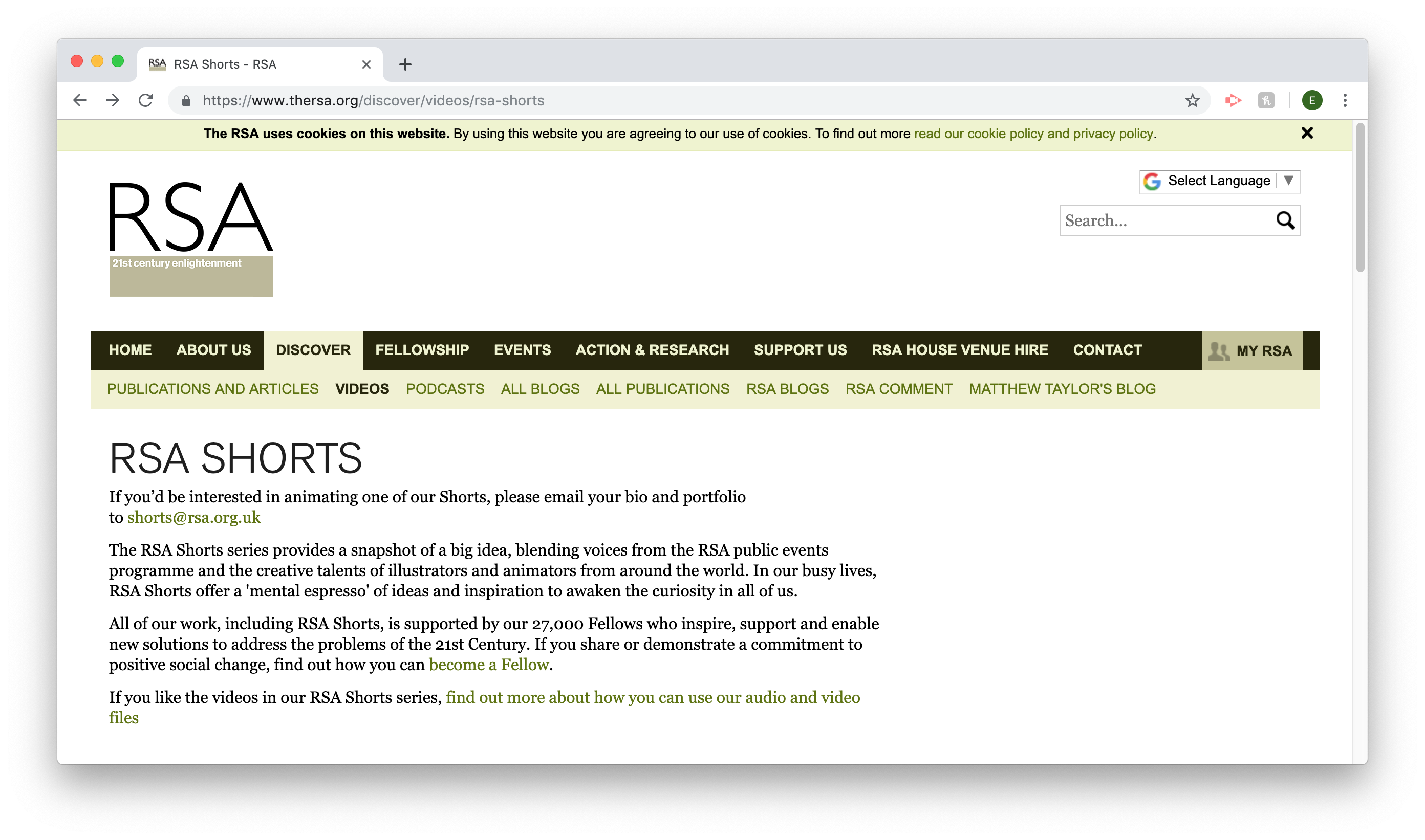Image resolution: width=1425 pixels, height=840 pixels.
Task: Open the red arrow extension icon
Action: click(x=1233, y=100)
